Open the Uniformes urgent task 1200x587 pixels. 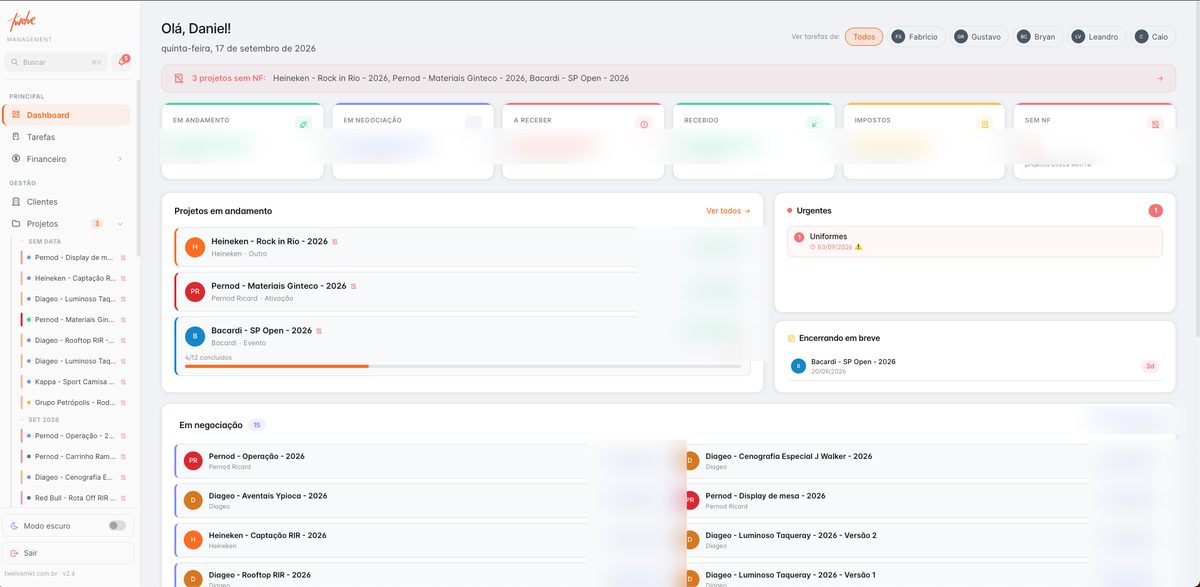tap(975, 241)
